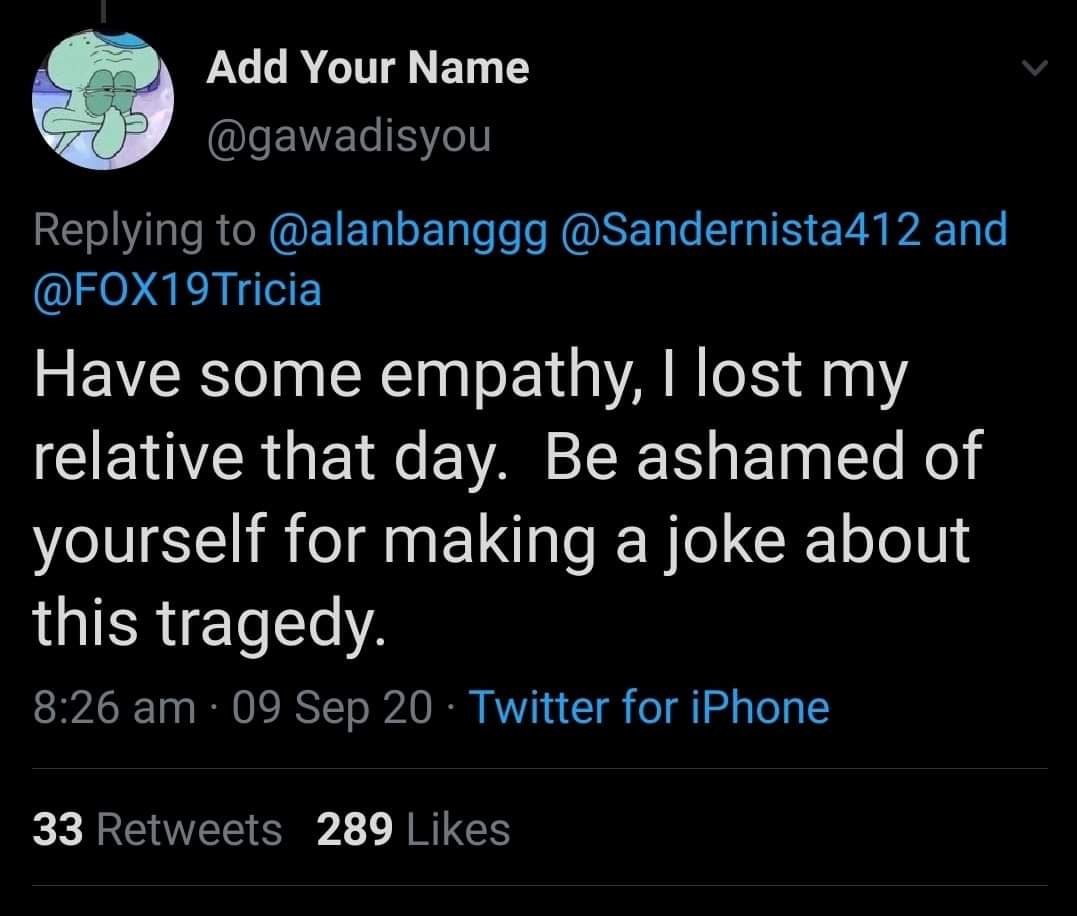Open the Squidward profile picture
Viewport: 1077px width, 916px height.
pyautogui.click(x=102, y=99)
